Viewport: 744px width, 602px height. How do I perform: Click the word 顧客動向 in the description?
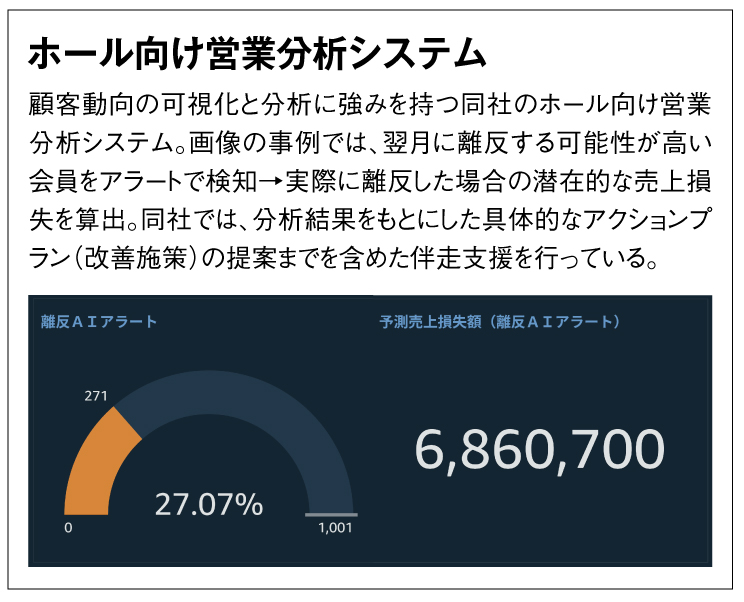tap(76, 104)
